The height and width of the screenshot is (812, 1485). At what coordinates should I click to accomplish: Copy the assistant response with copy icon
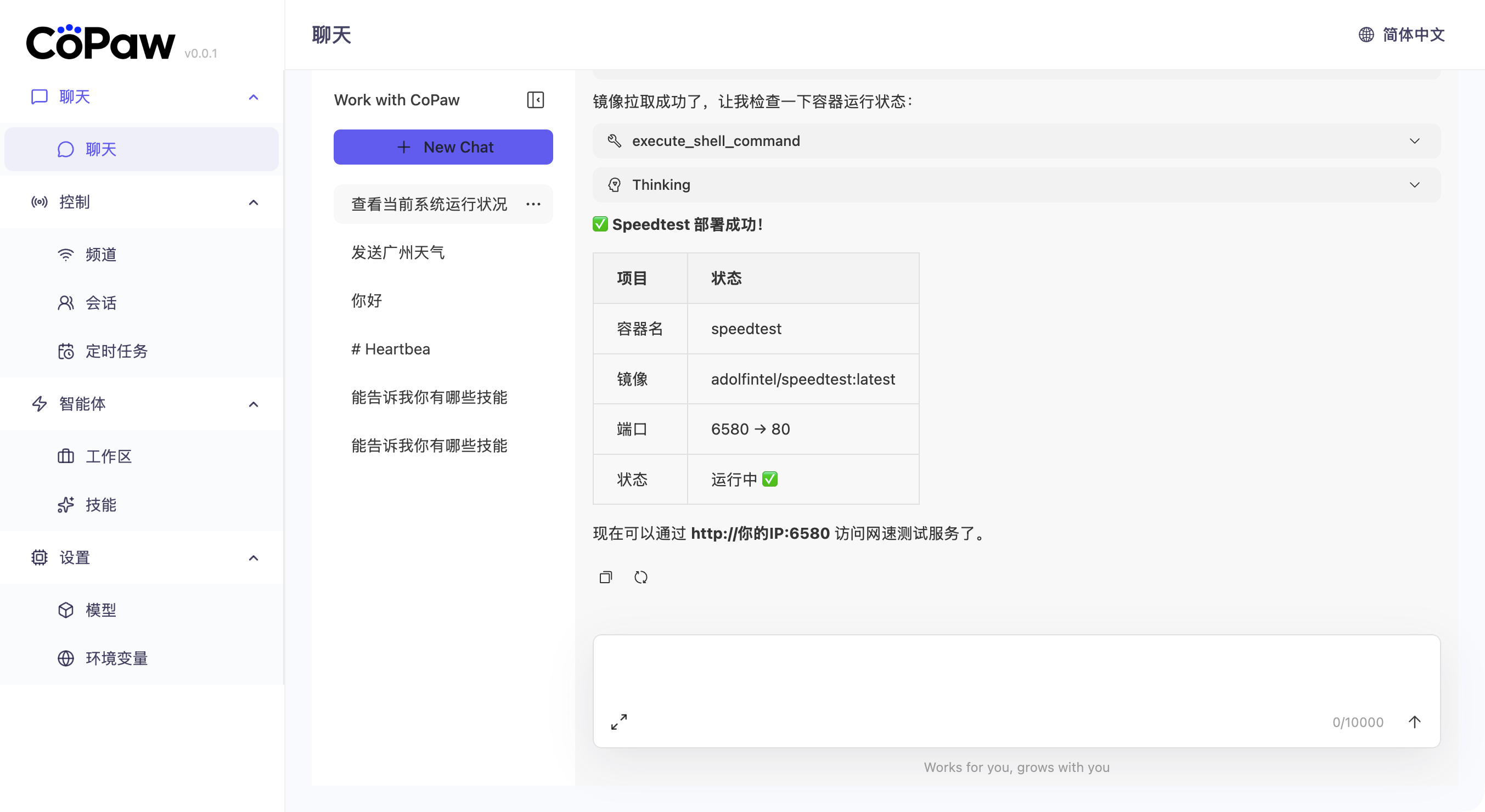pos(605,577)
